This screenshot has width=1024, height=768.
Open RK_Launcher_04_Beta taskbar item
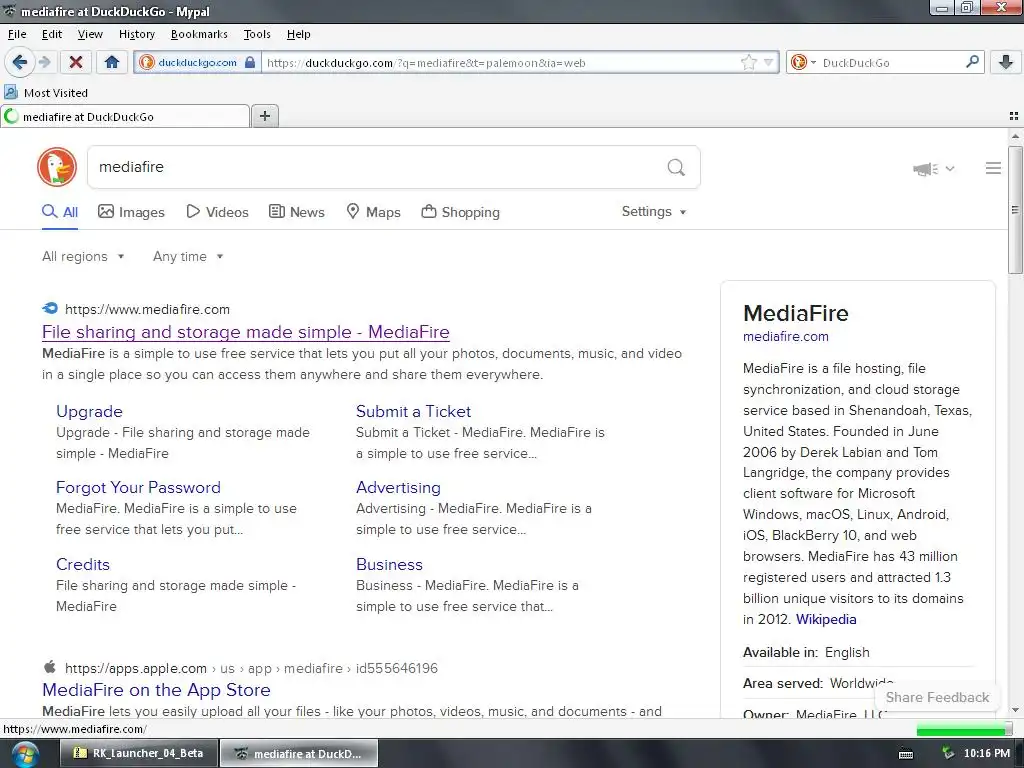[139, 753]
